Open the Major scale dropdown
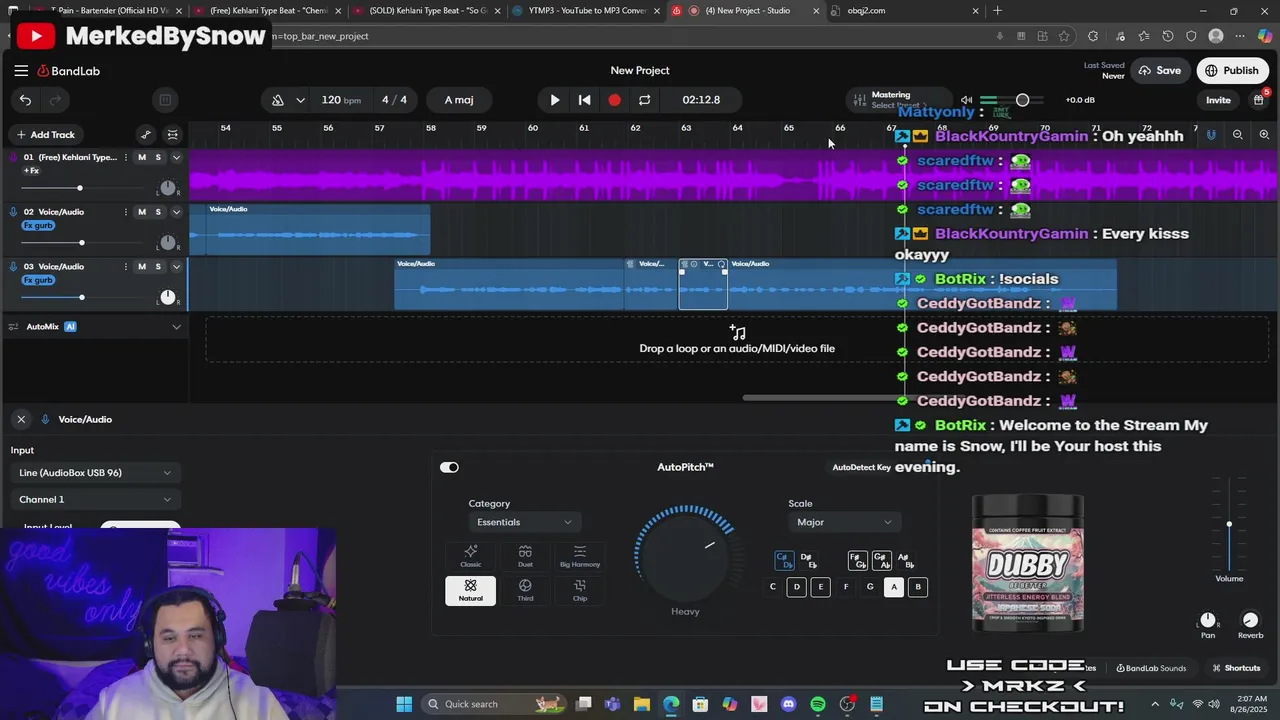The width and height of the screenshot is (1280, 720). [x=844, y=522]
